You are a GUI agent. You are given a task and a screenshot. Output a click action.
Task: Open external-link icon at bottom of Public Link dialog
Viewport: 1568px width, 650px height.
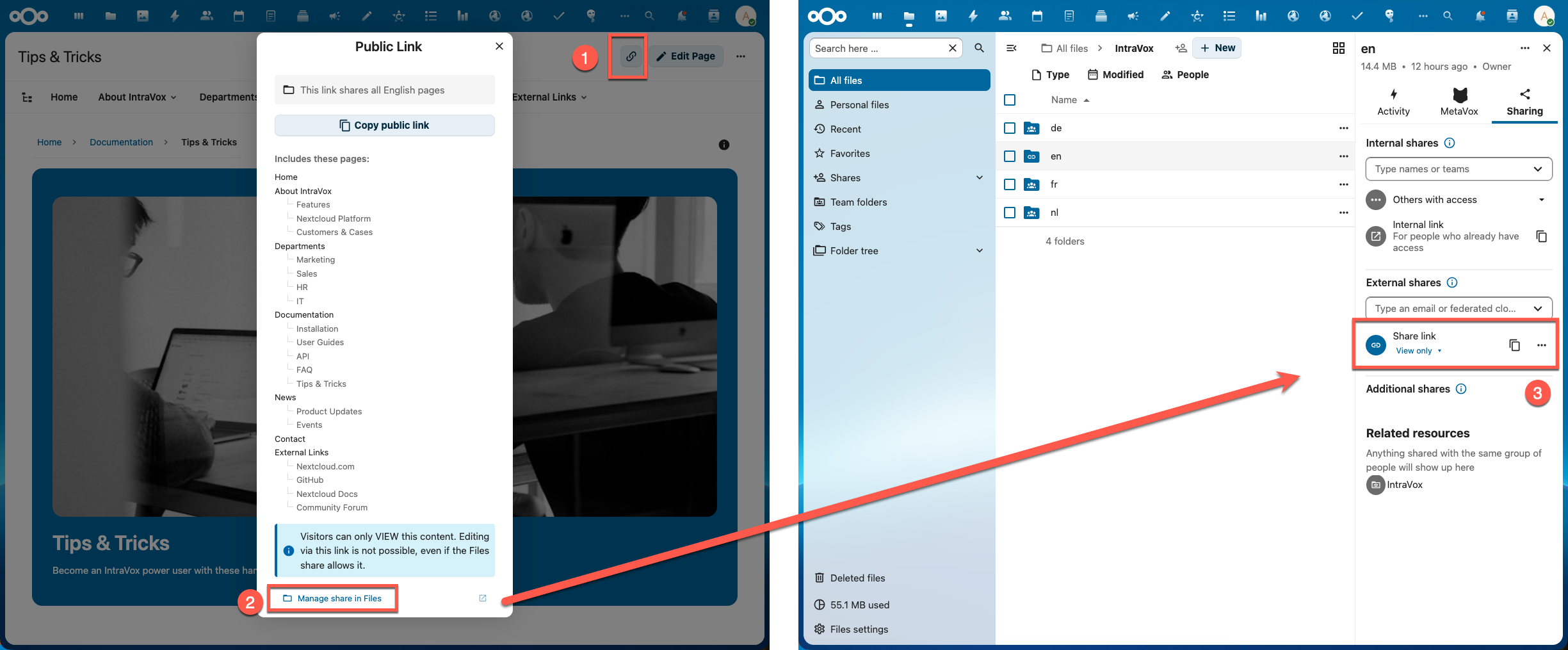pos(483,598)
